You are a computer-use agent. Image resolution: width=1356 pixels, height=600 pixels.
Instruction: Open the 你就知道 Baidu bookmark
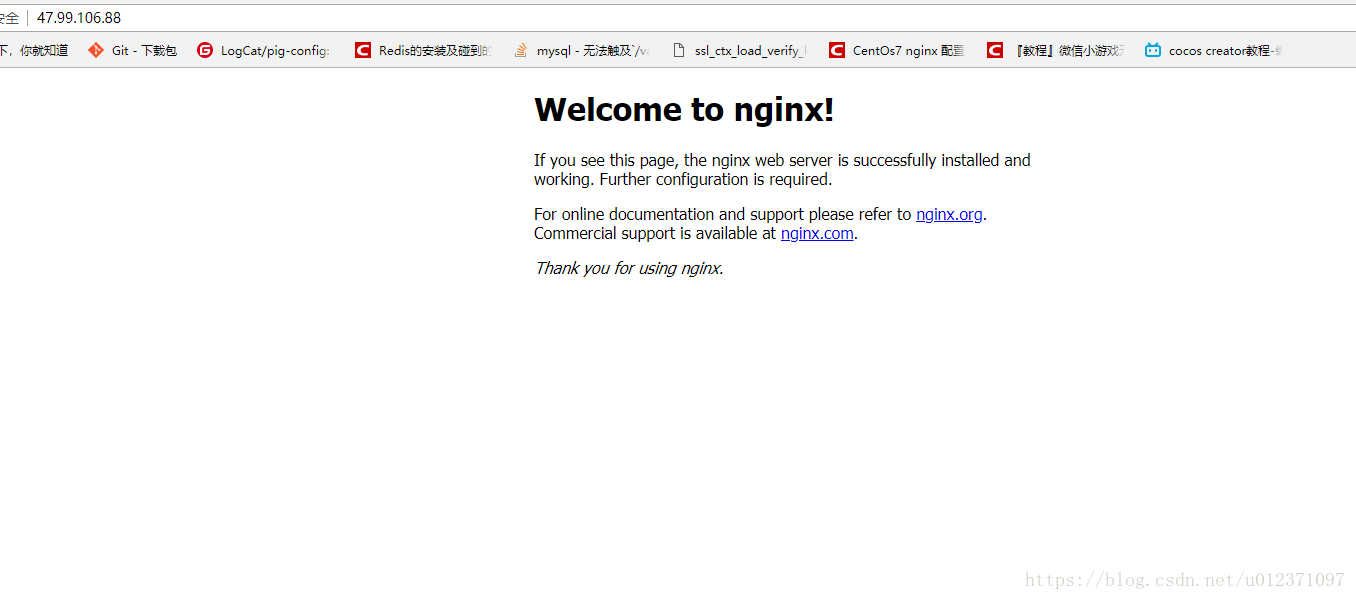[x=34, y=50]
